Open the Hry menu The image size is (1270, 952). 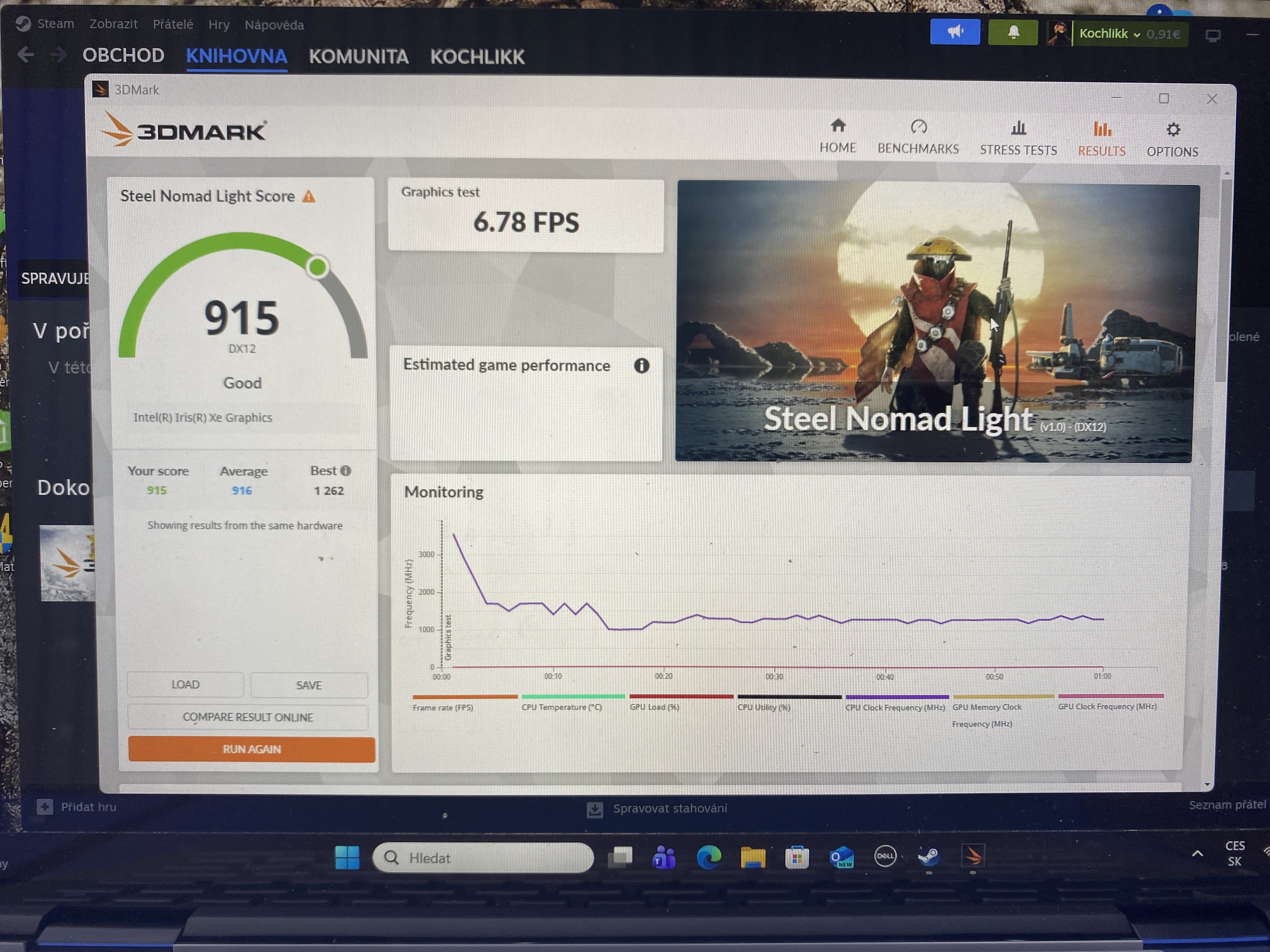tap(219, 25)
